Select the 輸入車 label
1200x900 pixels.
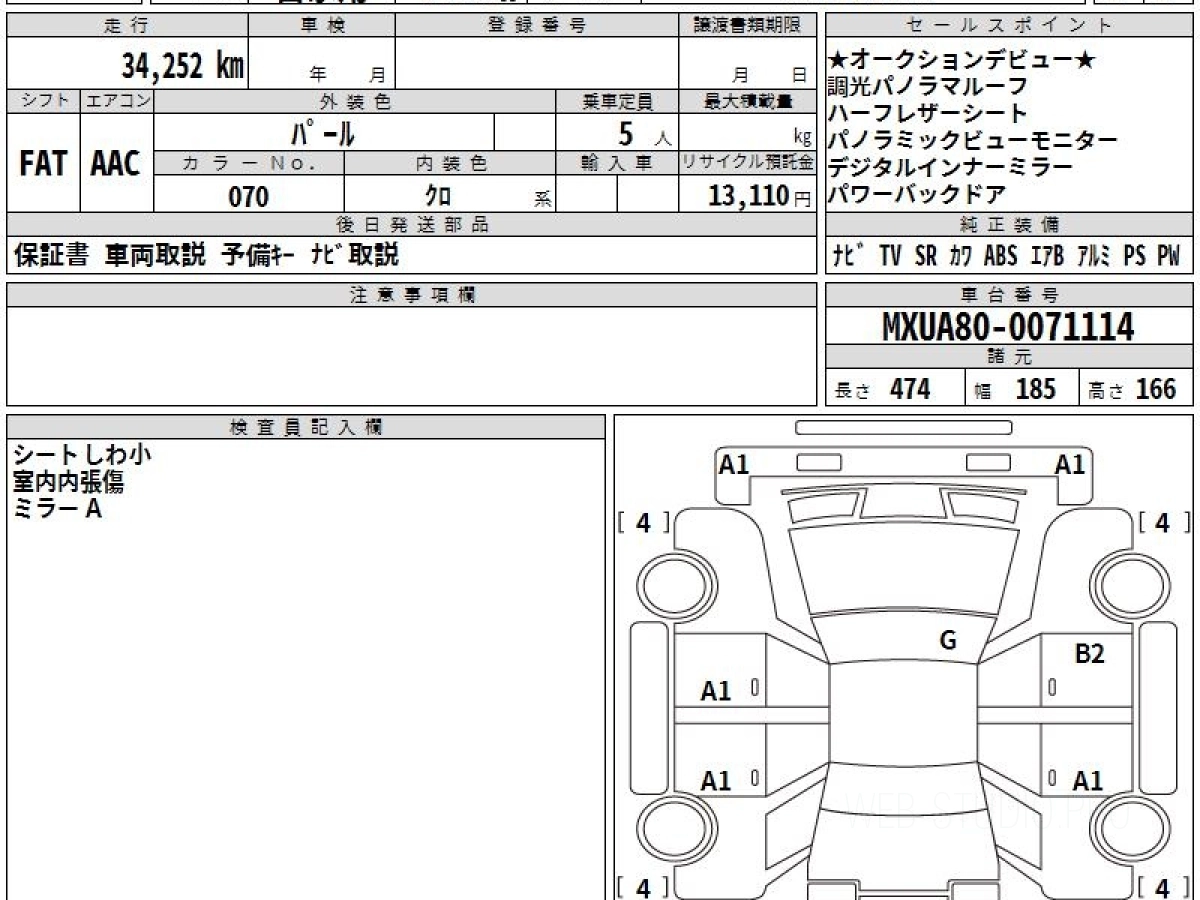click(617, 162)
